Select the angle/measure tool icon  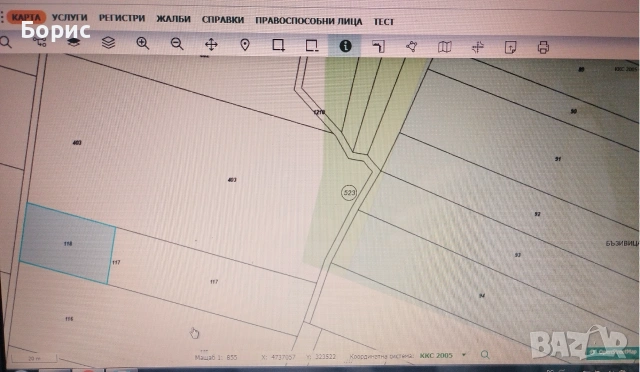pyautogui.click(x=378, y=46)
